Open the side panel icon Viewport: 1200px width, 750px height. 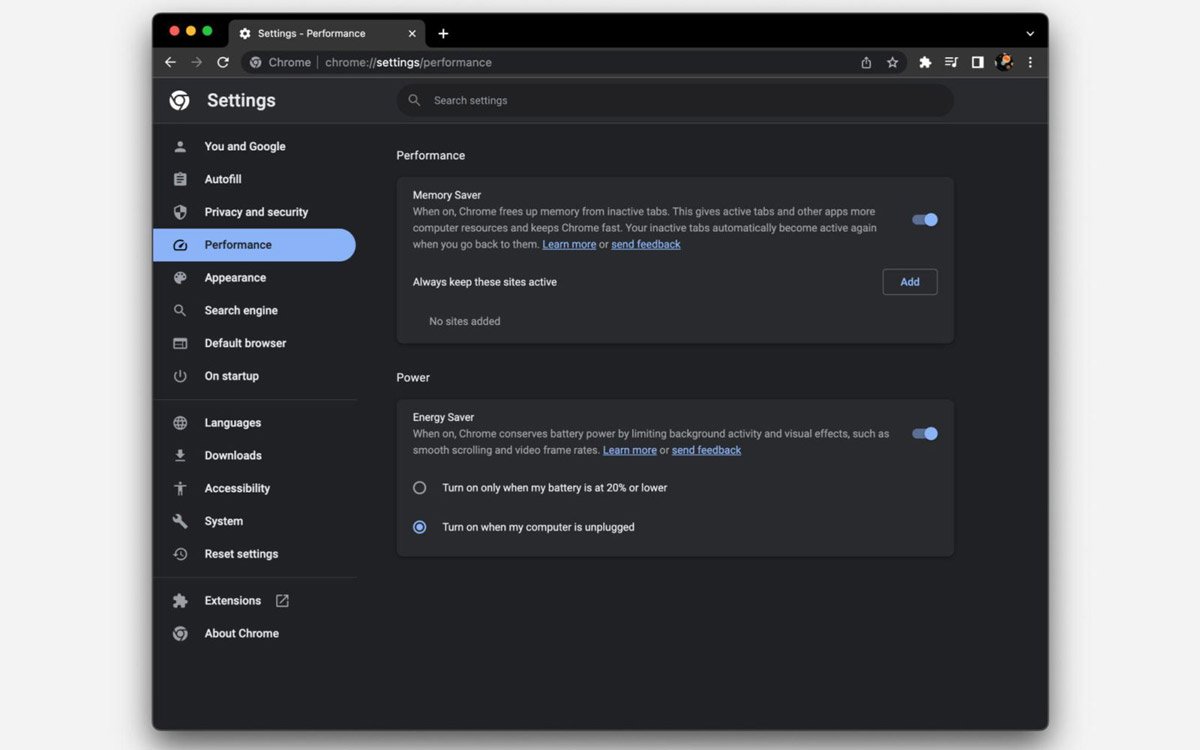[x=977, y=62]
